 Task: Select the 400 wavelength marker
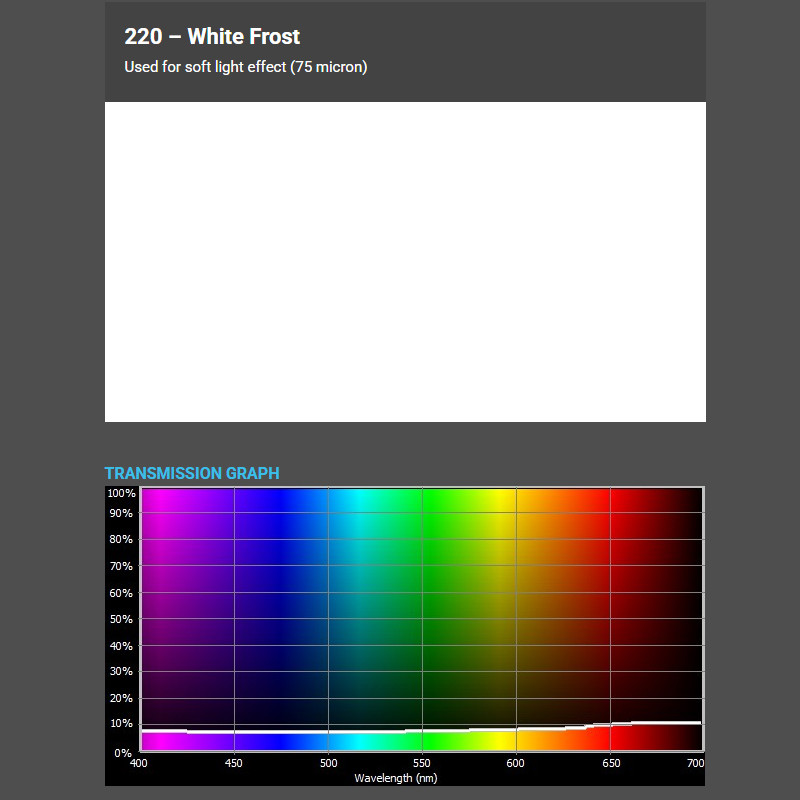click(141, 763)
